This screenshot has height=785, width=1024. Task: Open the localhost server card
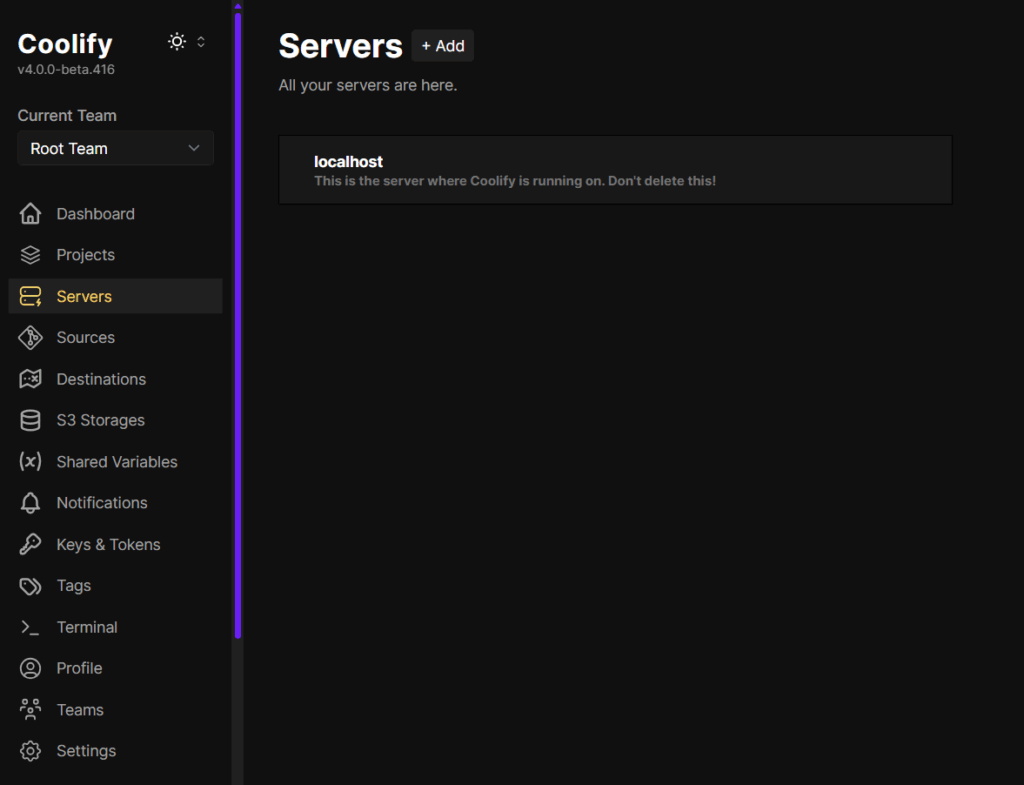coord(615,170)
